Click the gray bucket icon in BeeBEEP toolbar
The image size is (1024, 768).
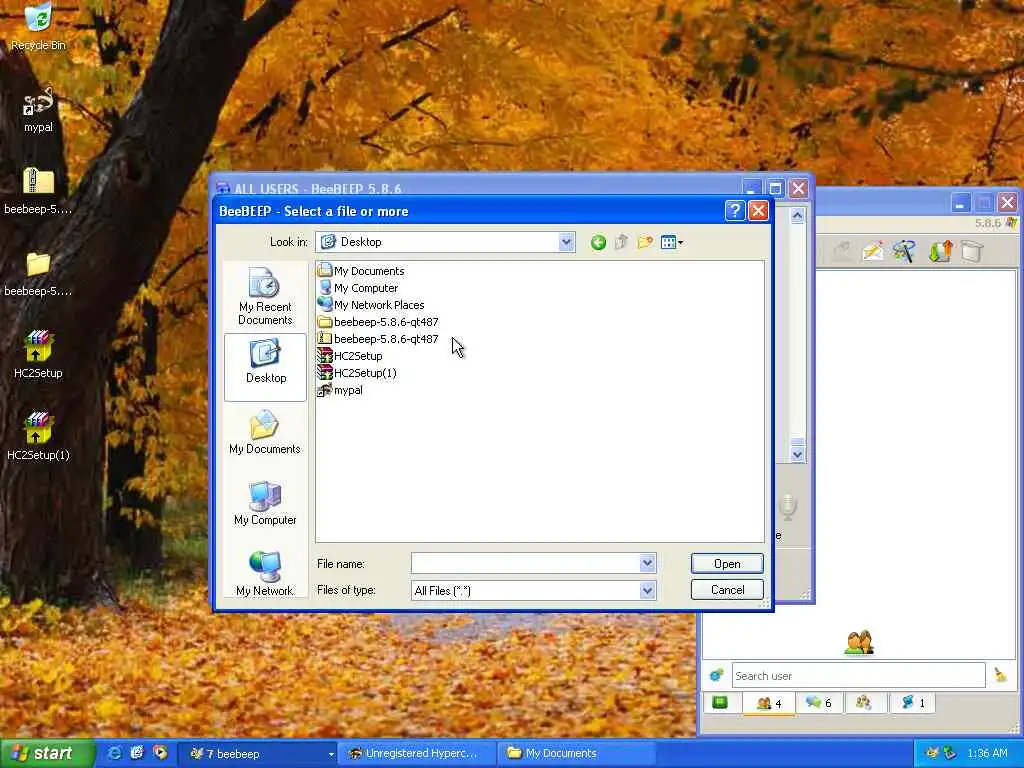972,251
